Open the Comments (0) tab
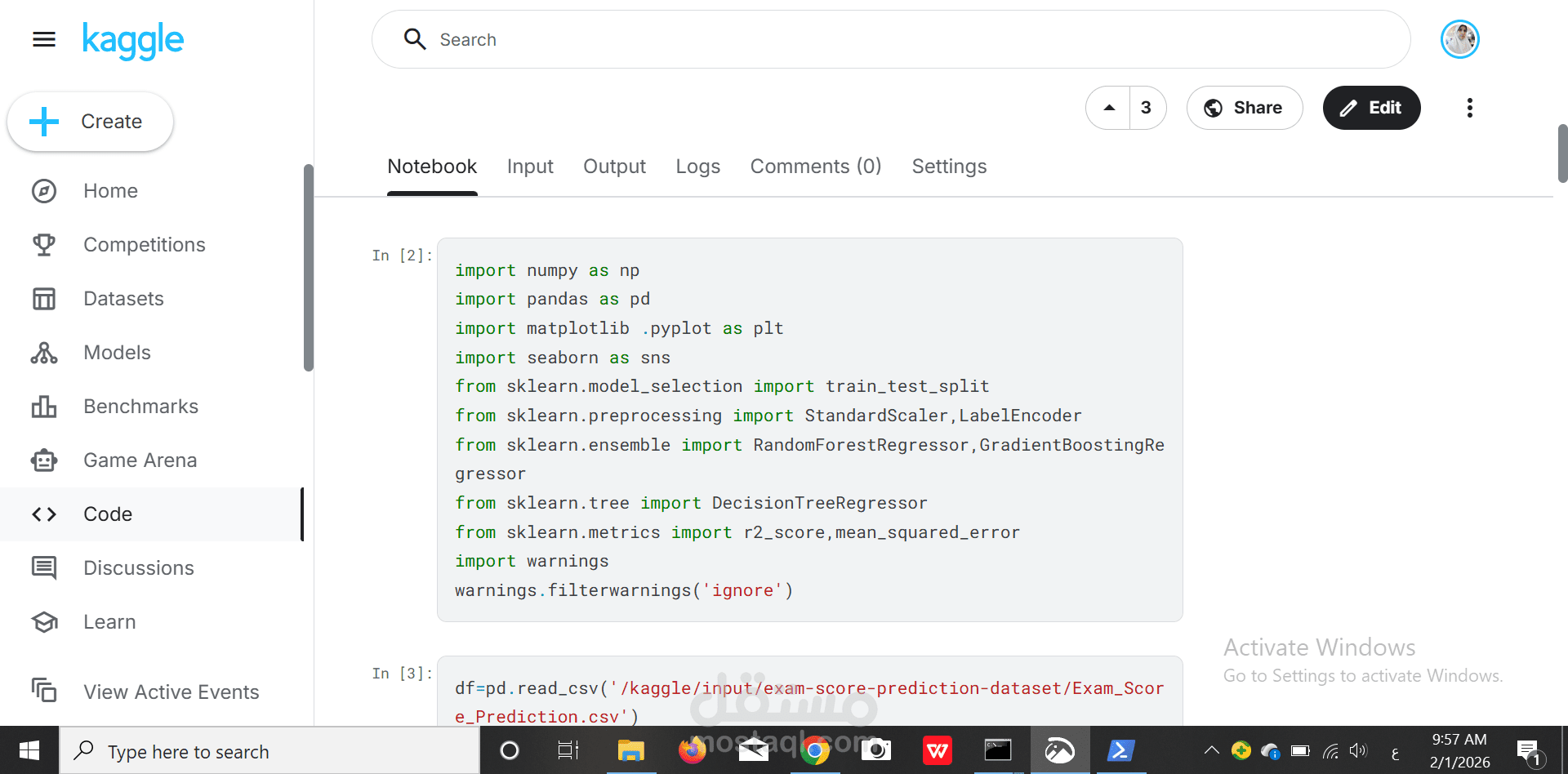 click(x=816, y=167)
